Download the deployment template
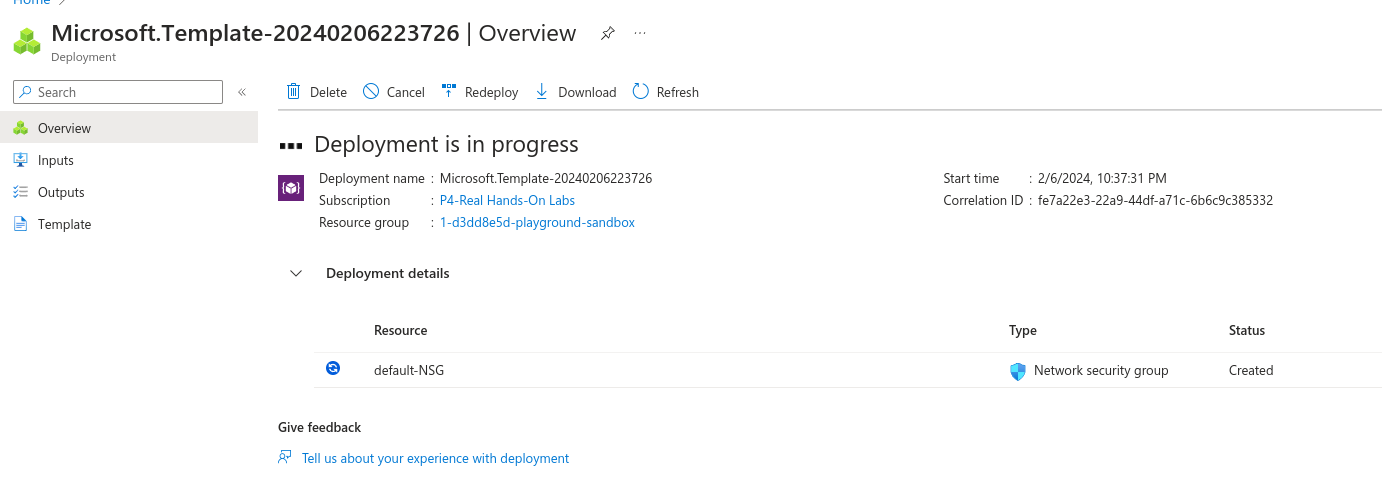Screen dimensions: 1382x494 click(x=575, y=92)
